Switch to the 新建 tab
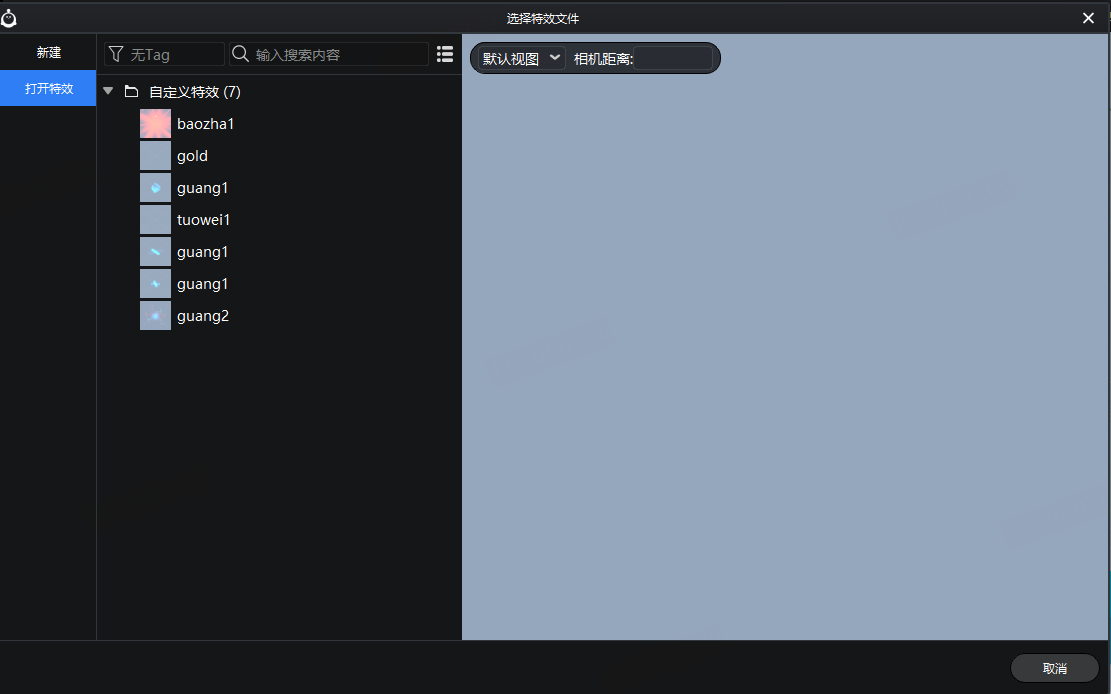Screen dimensions: 1111x694 pos(48,52)
